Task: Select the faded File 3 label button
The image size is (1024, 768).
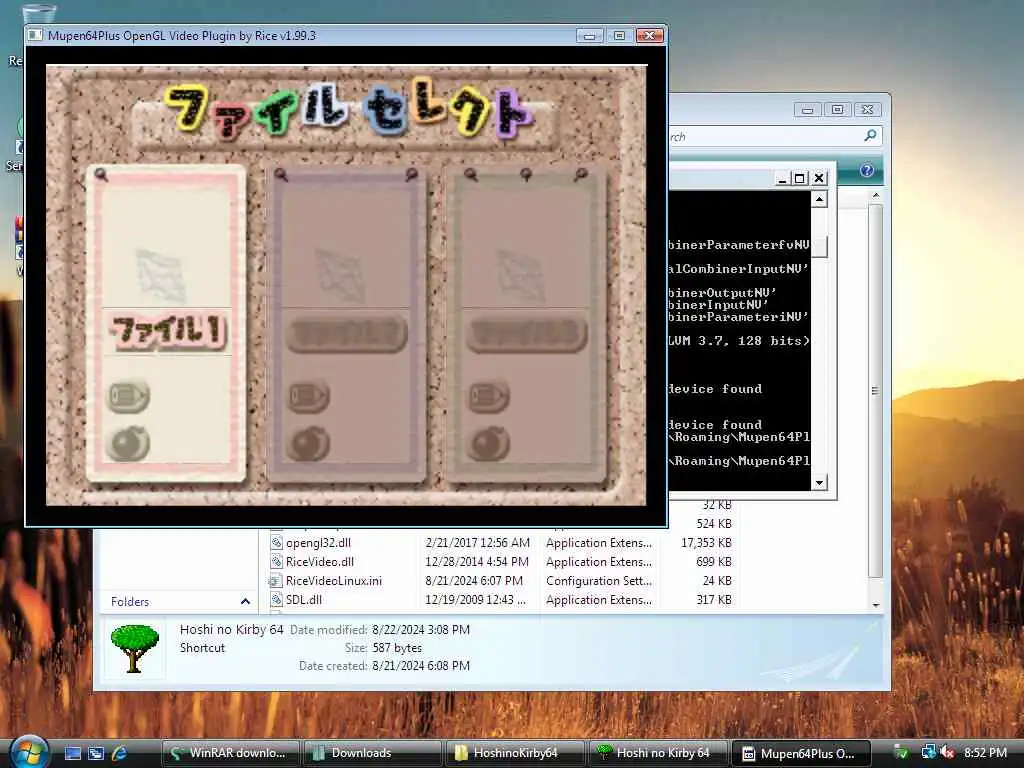Action: (526, 334)
